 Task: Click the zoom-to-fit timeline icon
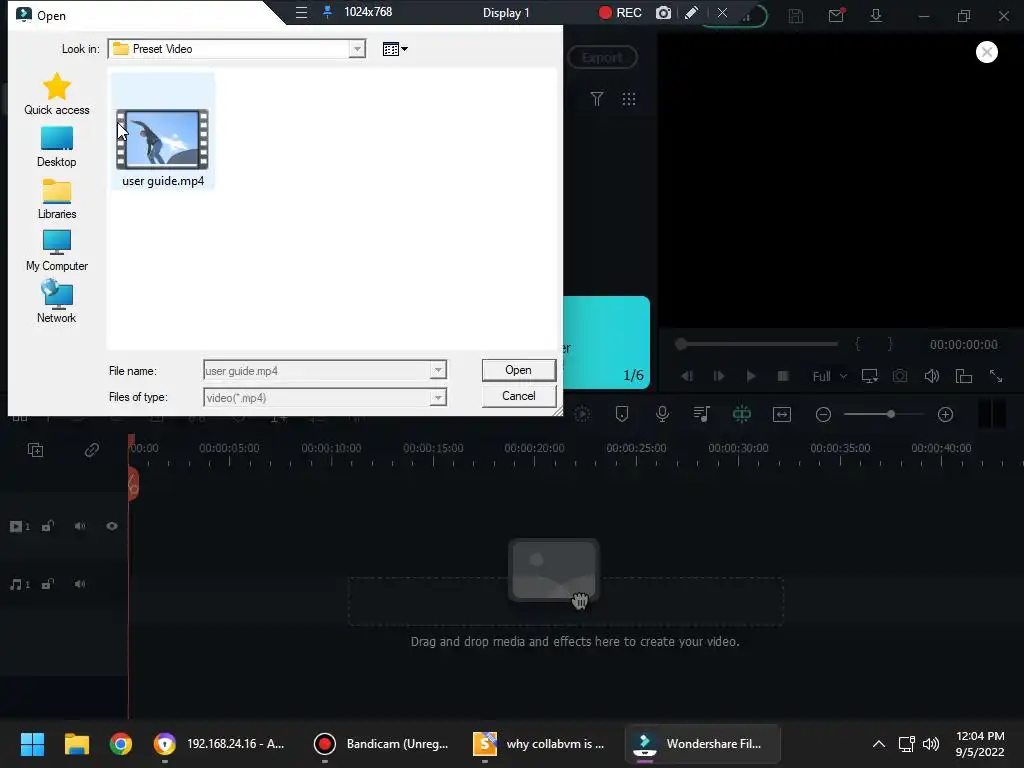tap(782, 414)
